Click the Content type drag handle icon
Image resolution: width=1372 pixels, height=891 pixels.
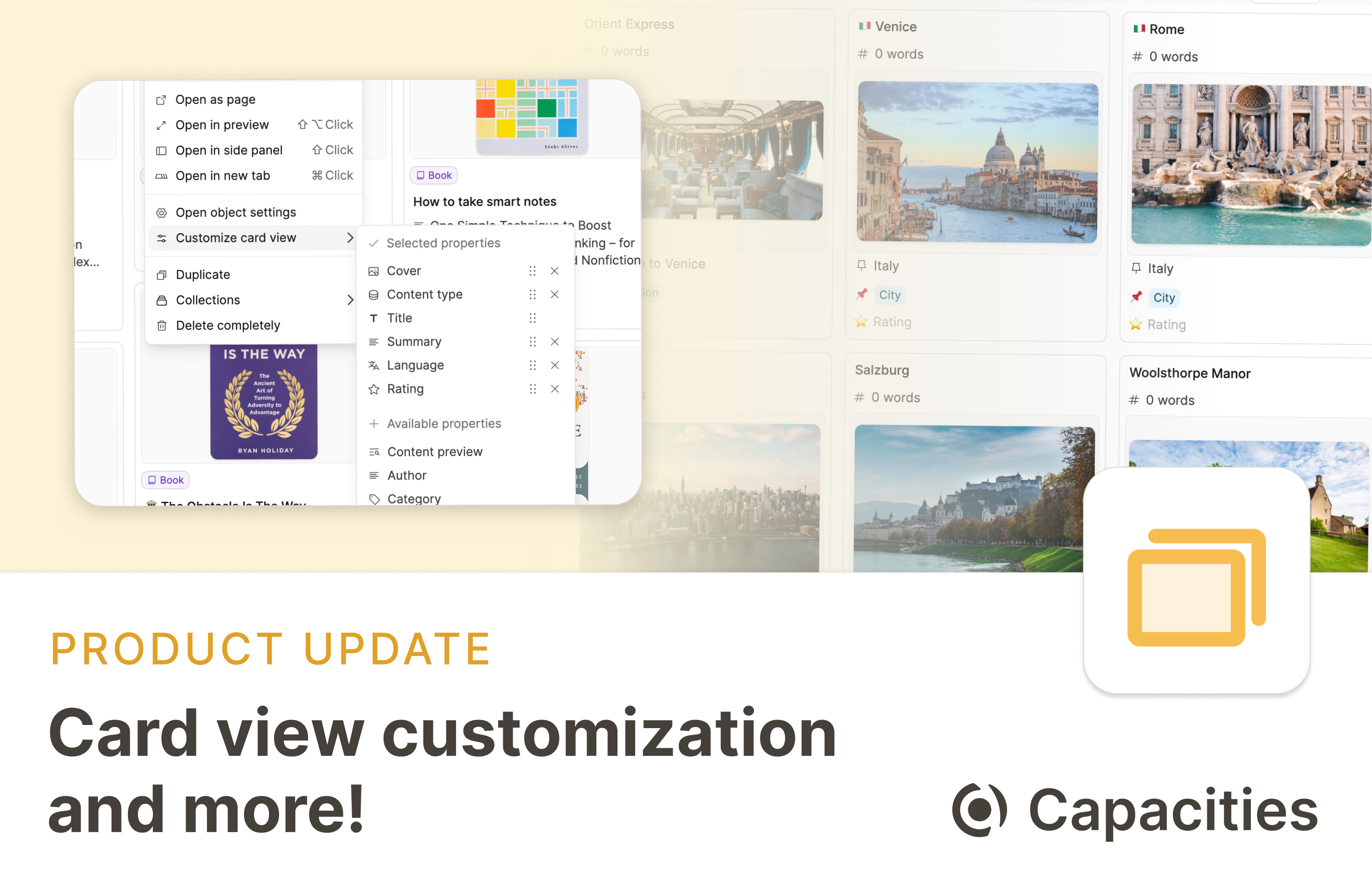click(533, 294)
